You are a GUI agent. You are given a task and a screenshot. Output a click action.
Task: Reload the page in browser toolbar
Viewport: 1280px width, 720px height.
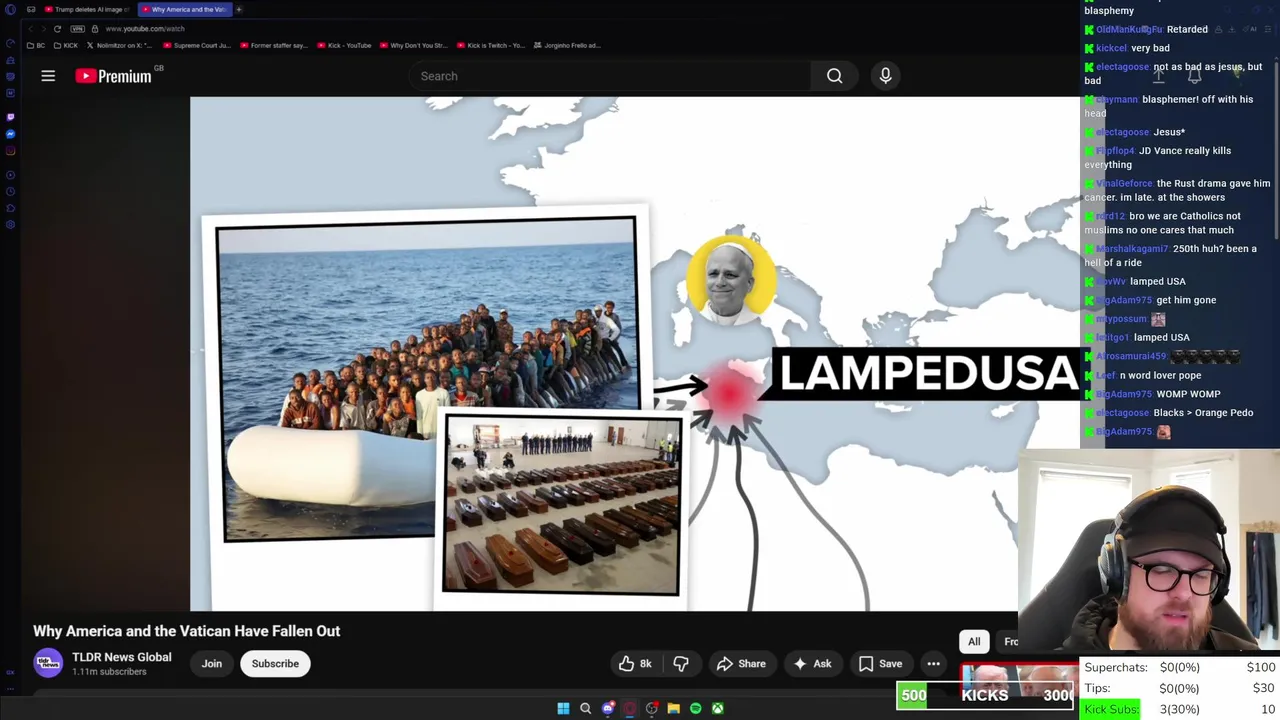point(58,29)
